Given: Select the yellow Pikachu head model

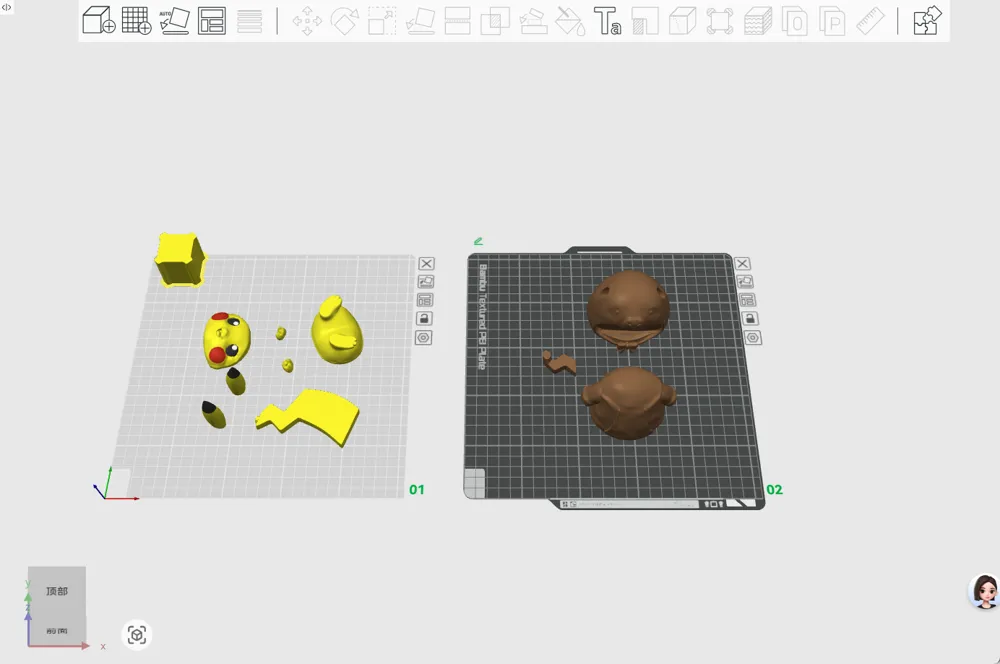Looking at the screenshot, I should tap(226, 341).
